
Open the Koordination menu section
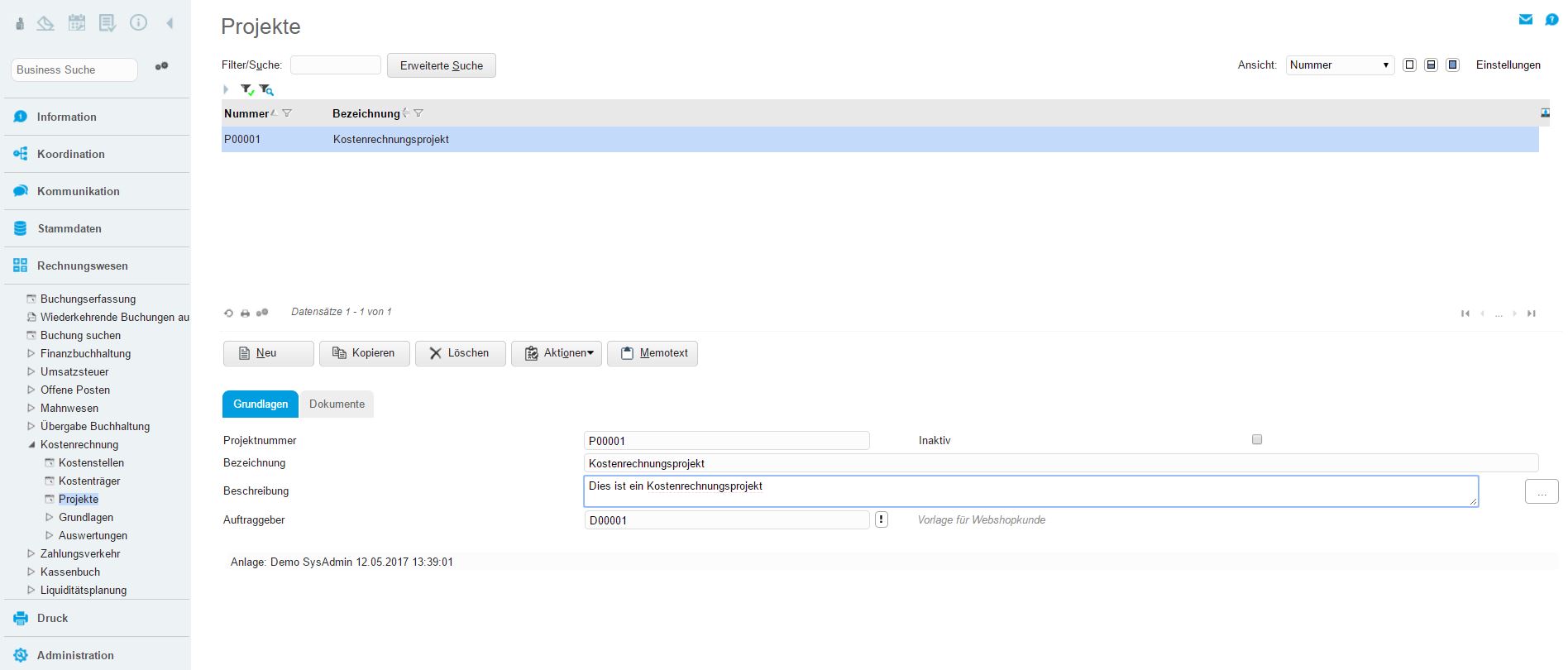tap(97, 154)
